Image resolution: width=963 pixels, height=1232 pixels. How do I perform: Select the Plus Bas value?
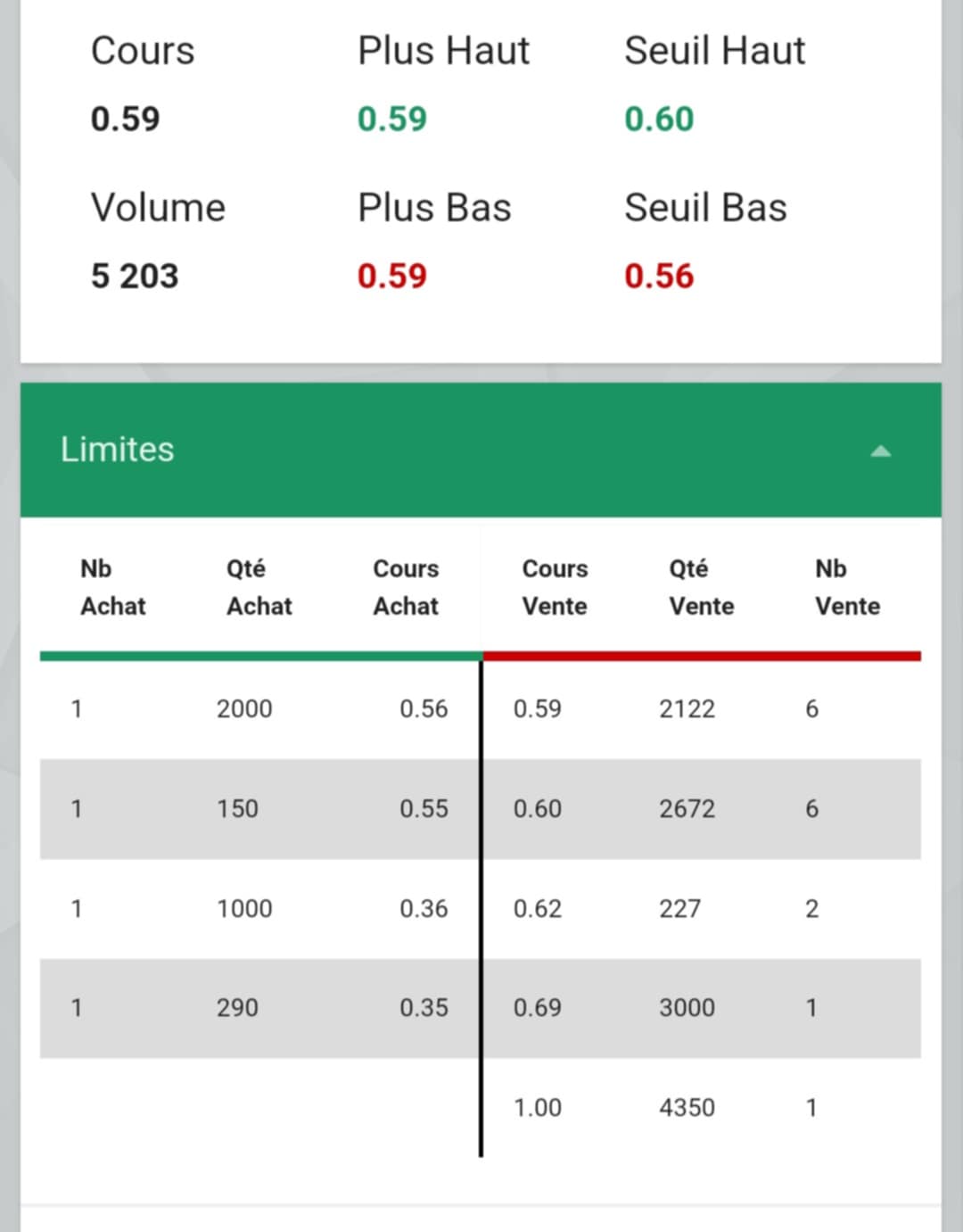(392, 276)
